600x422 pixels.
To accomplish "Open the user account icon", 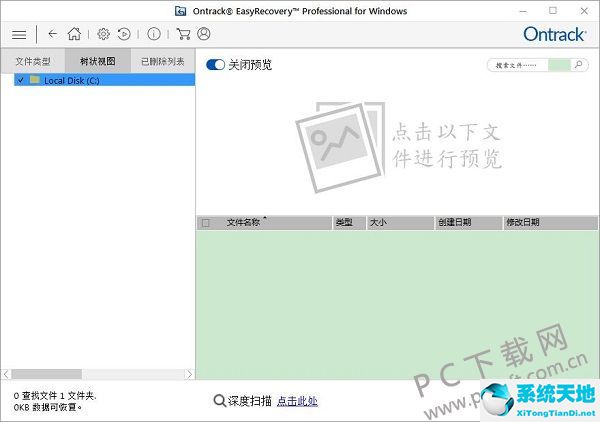I will tap(204, 34).
